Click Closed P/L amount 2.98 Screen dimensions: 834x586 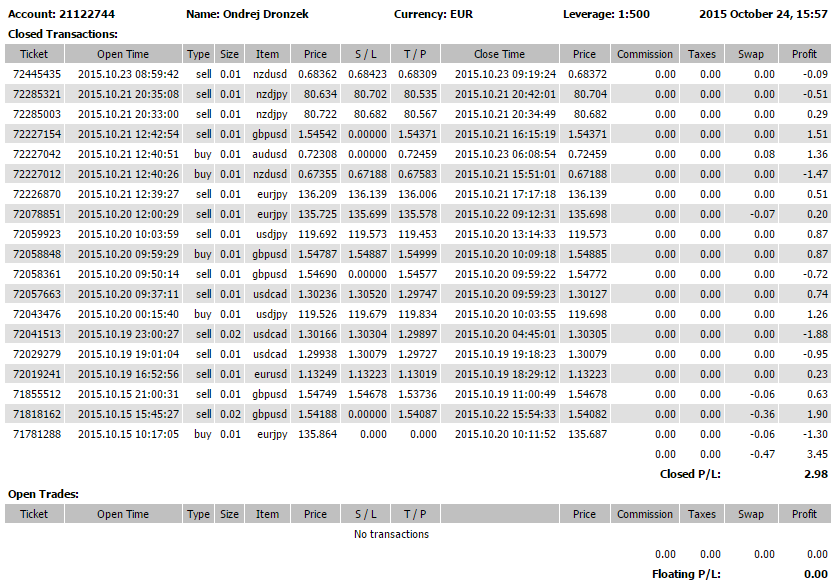point(816,474)
